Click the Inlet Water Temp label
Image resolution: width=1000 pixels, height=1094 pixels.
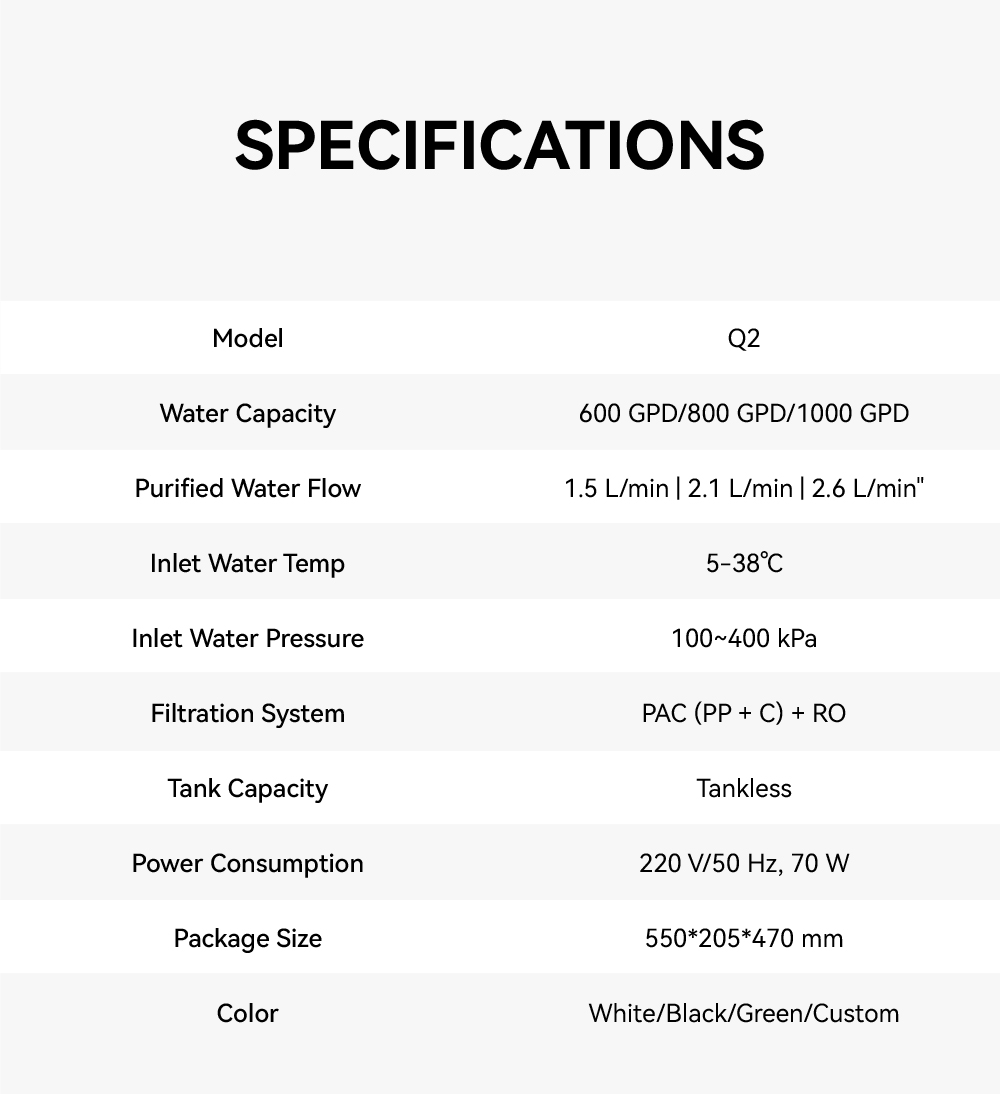click(x=247, y=563)
